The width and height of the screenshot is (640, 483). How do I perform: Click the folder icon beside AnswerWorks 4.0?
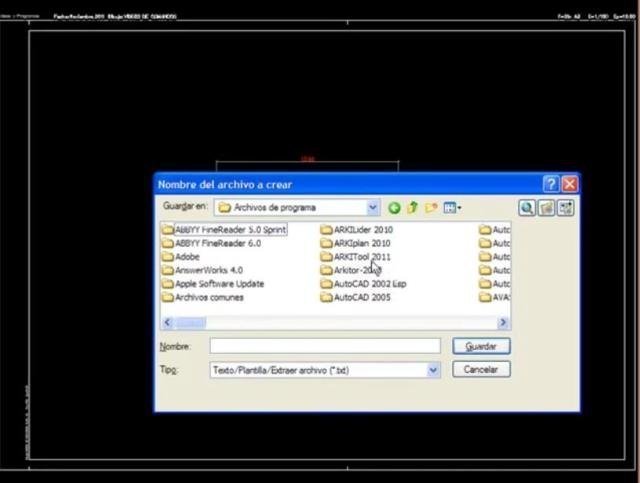coord(168,270)
